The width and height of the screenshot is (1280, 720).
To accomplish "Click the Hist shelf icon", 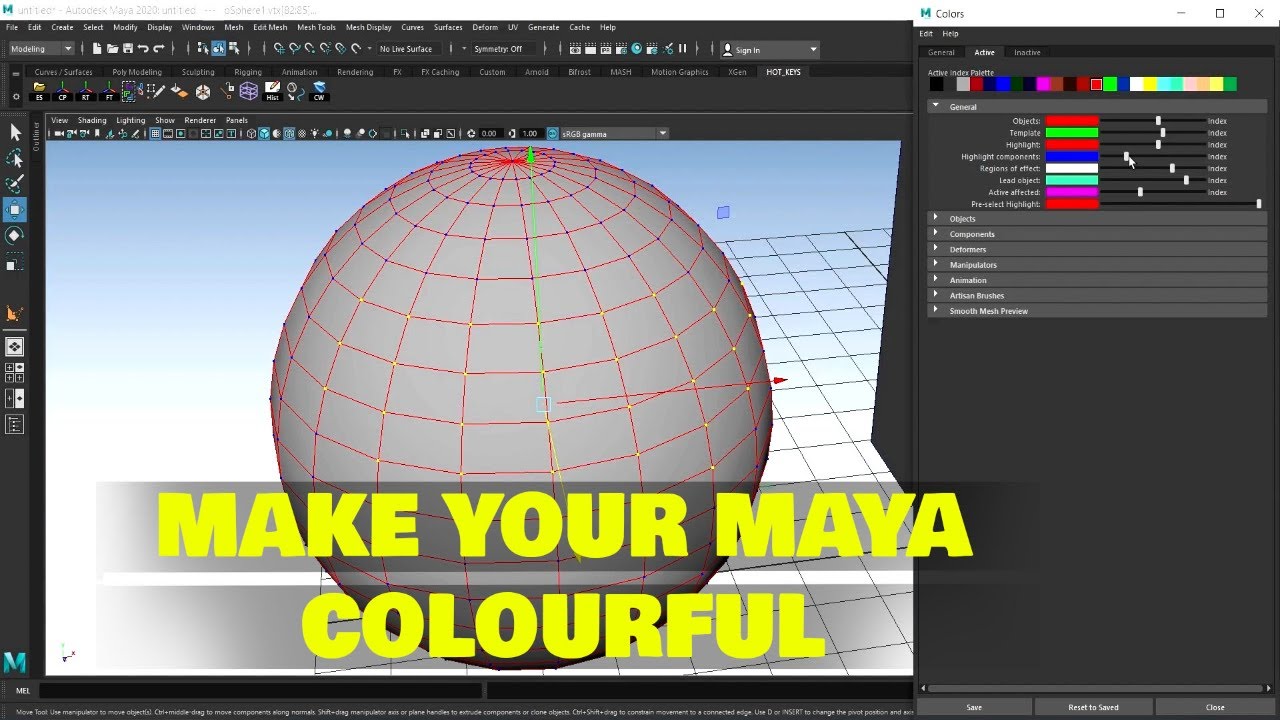I will [272, 91].
